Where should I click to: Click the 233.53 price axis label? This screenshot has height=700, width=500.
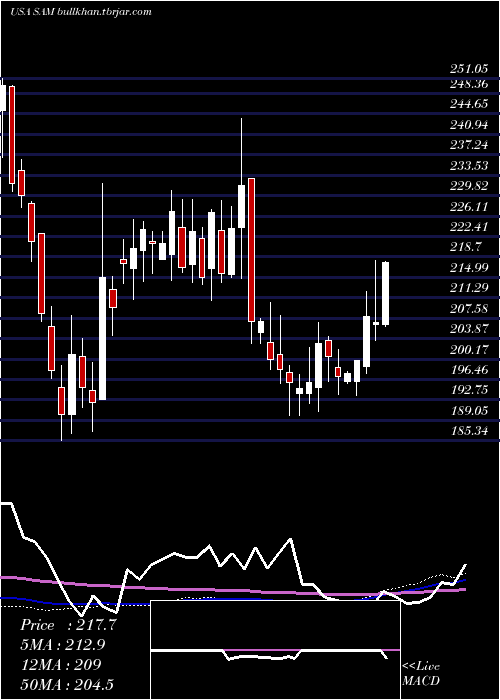[468, 165]
